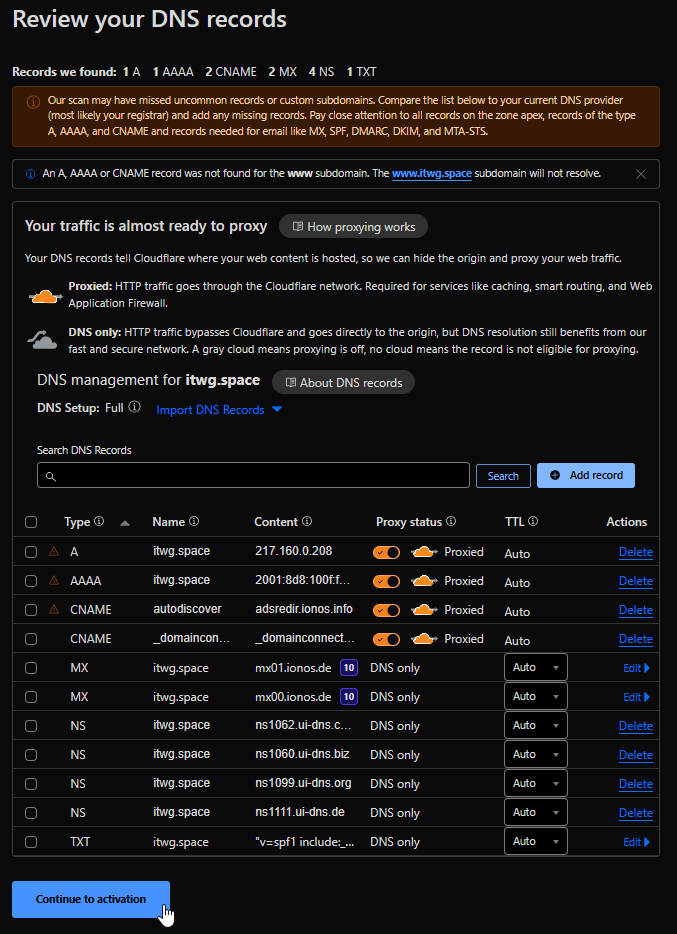Expand Edit for the mx01.ionos.de record
The height and width of the screenshot is (934, 677).
[637, 668]
